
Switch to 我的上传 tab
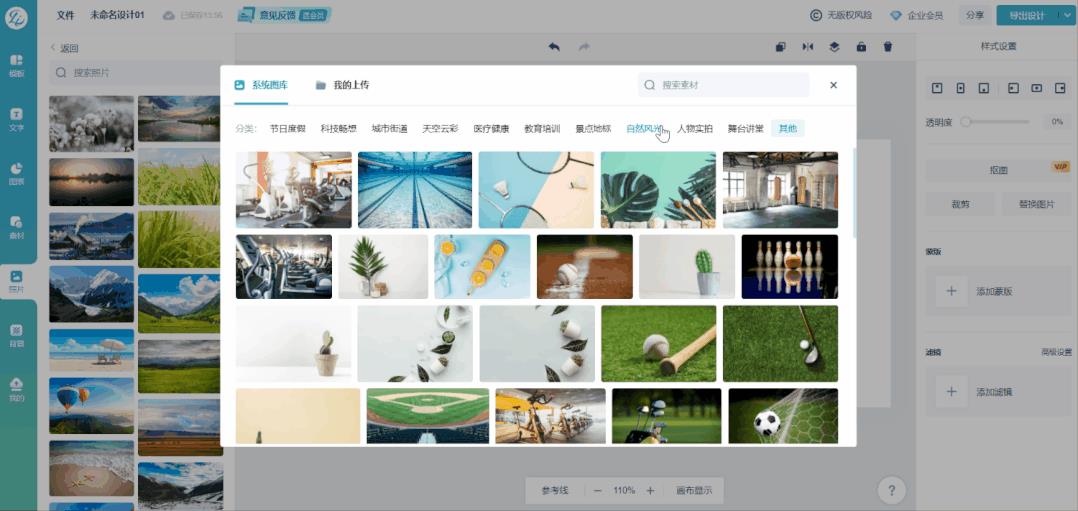343,86
